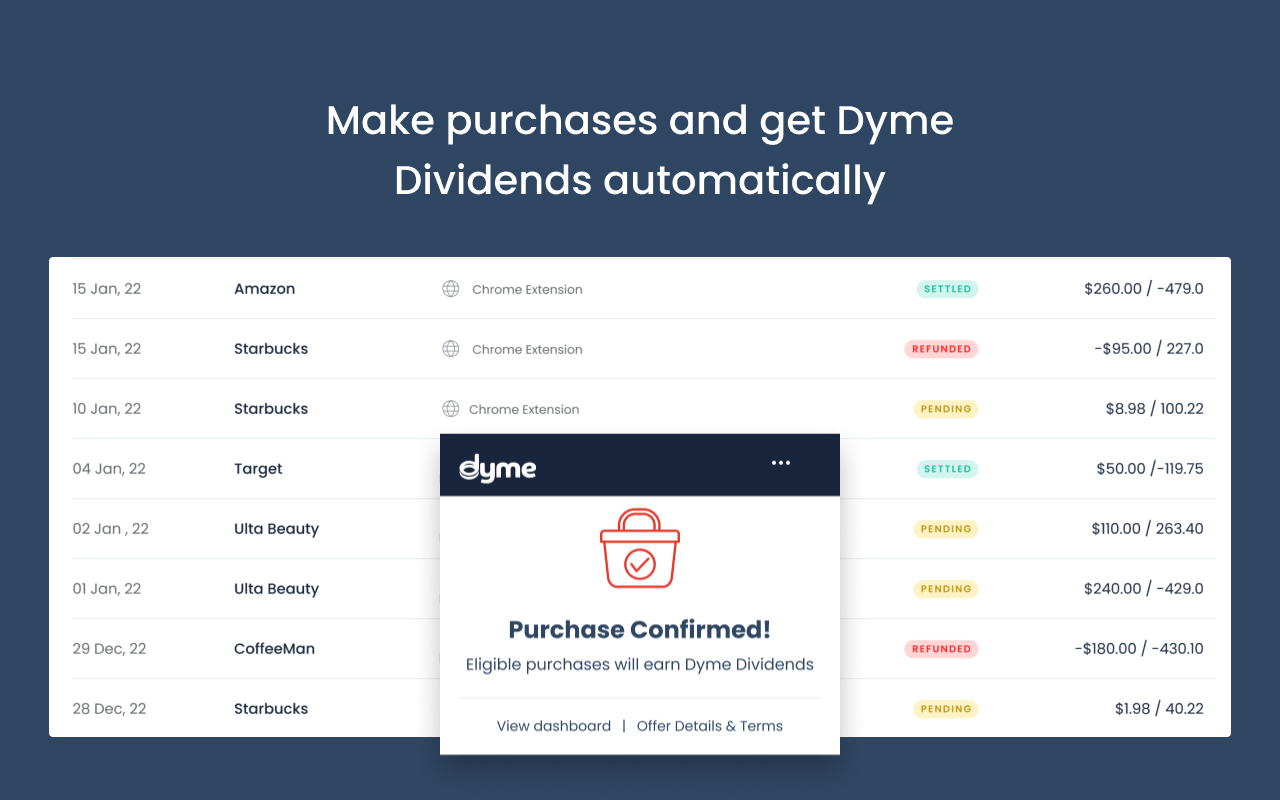
Task: Select Starbucks merchant in 15 Jan row
Action: [x=271, y=349]
